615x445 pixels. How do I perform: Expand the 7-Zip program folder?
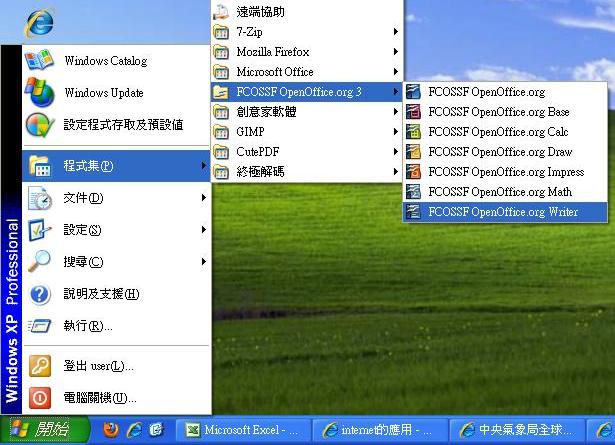307,32
